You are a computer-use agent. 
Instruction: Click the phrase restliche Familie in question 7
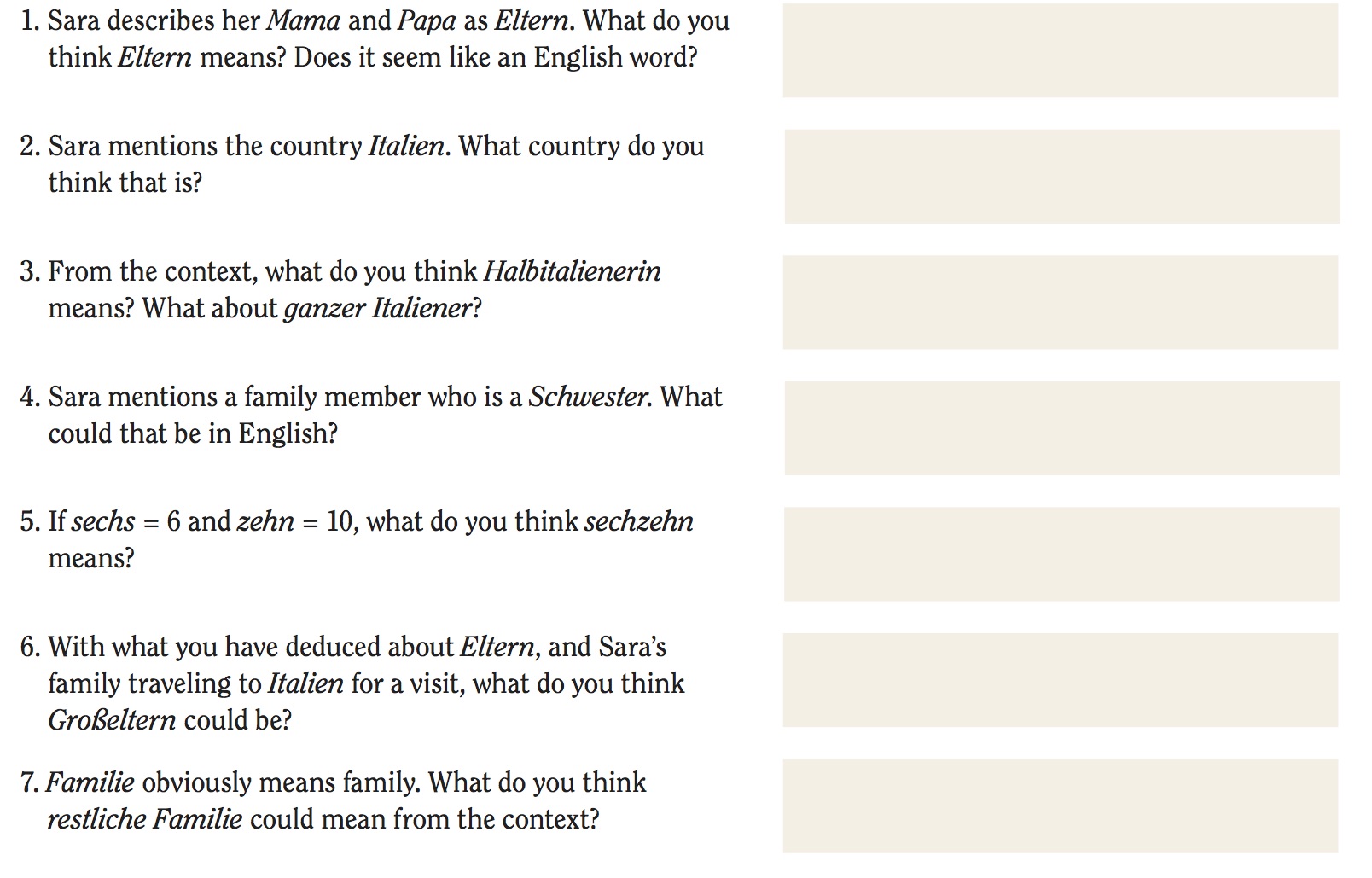tap(145, 820)
